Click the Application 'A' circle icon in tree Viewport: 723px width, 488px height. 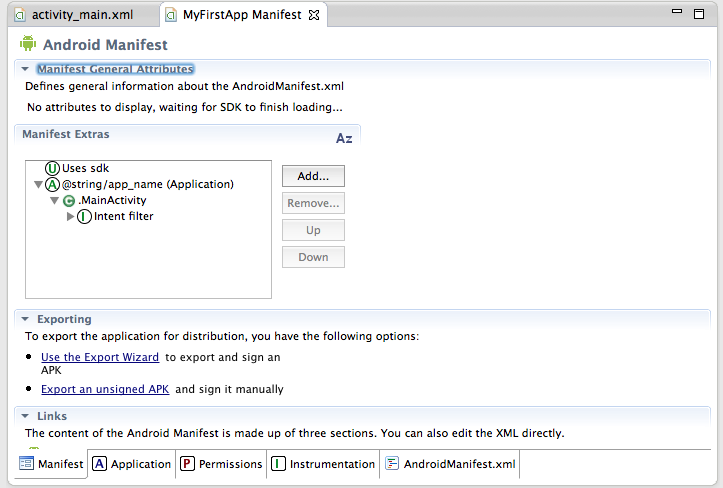pyautogui.click(x=53, y=184)
